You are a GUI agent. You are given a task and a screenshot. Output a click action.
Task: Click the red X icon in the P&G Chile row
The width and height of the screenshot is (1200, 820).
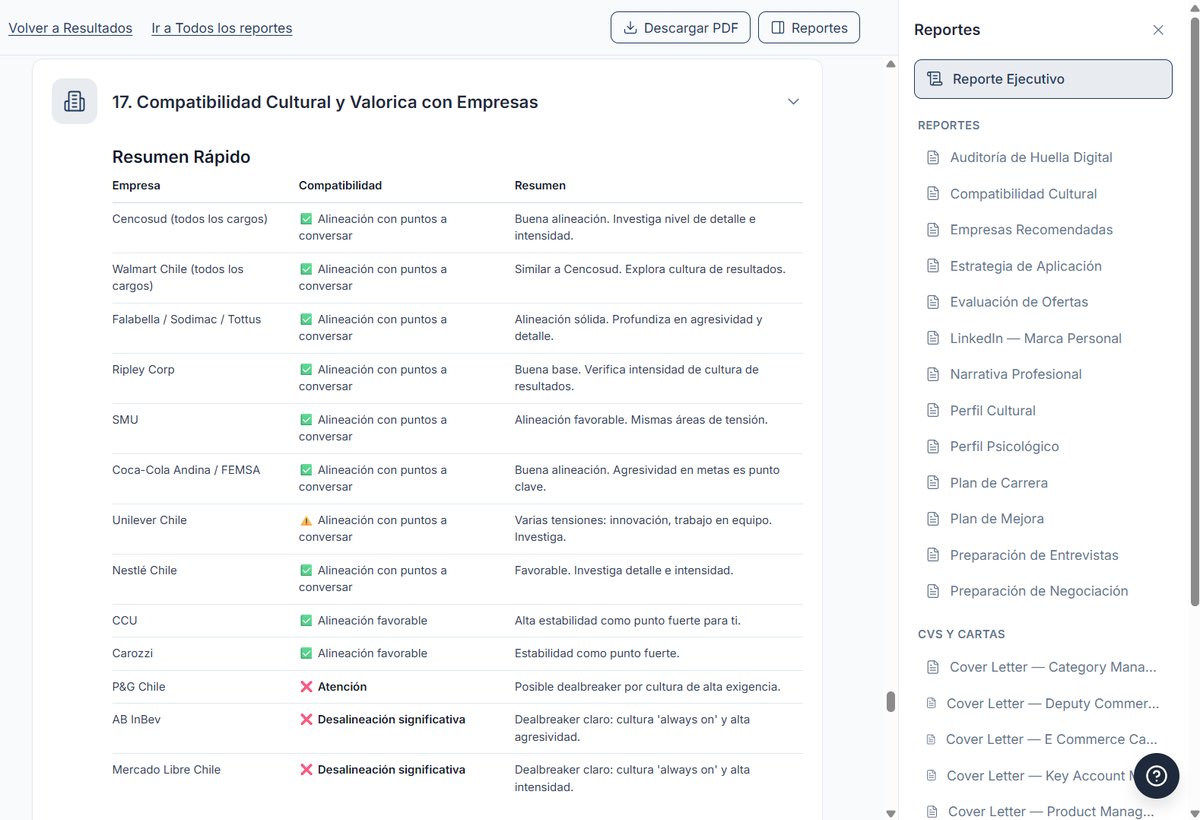[306, 687]
